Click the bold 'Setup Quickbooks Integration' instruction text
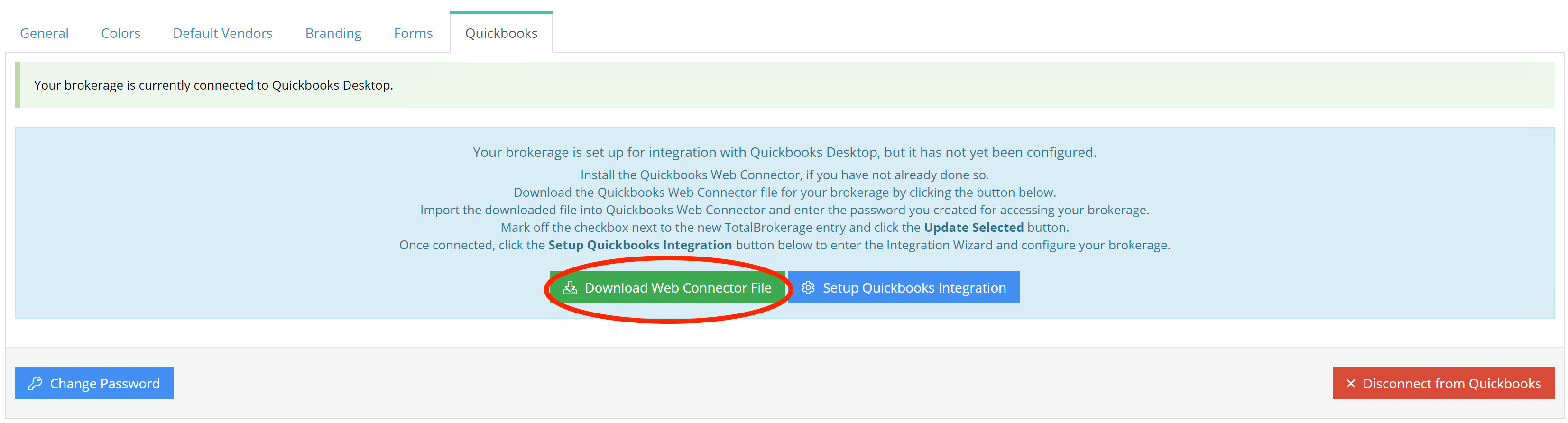Screen dimensions: 1568x423 [x=640, y=245]
